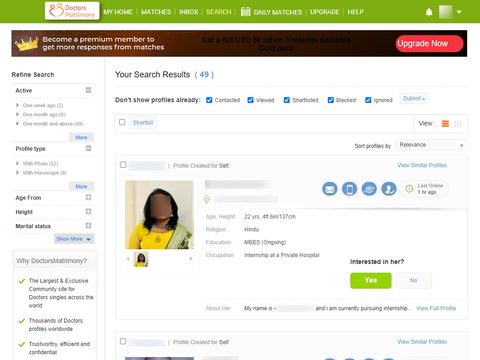Click Yes for Interested in her
The width and height of the screenshot is (480, 360).
371,280
